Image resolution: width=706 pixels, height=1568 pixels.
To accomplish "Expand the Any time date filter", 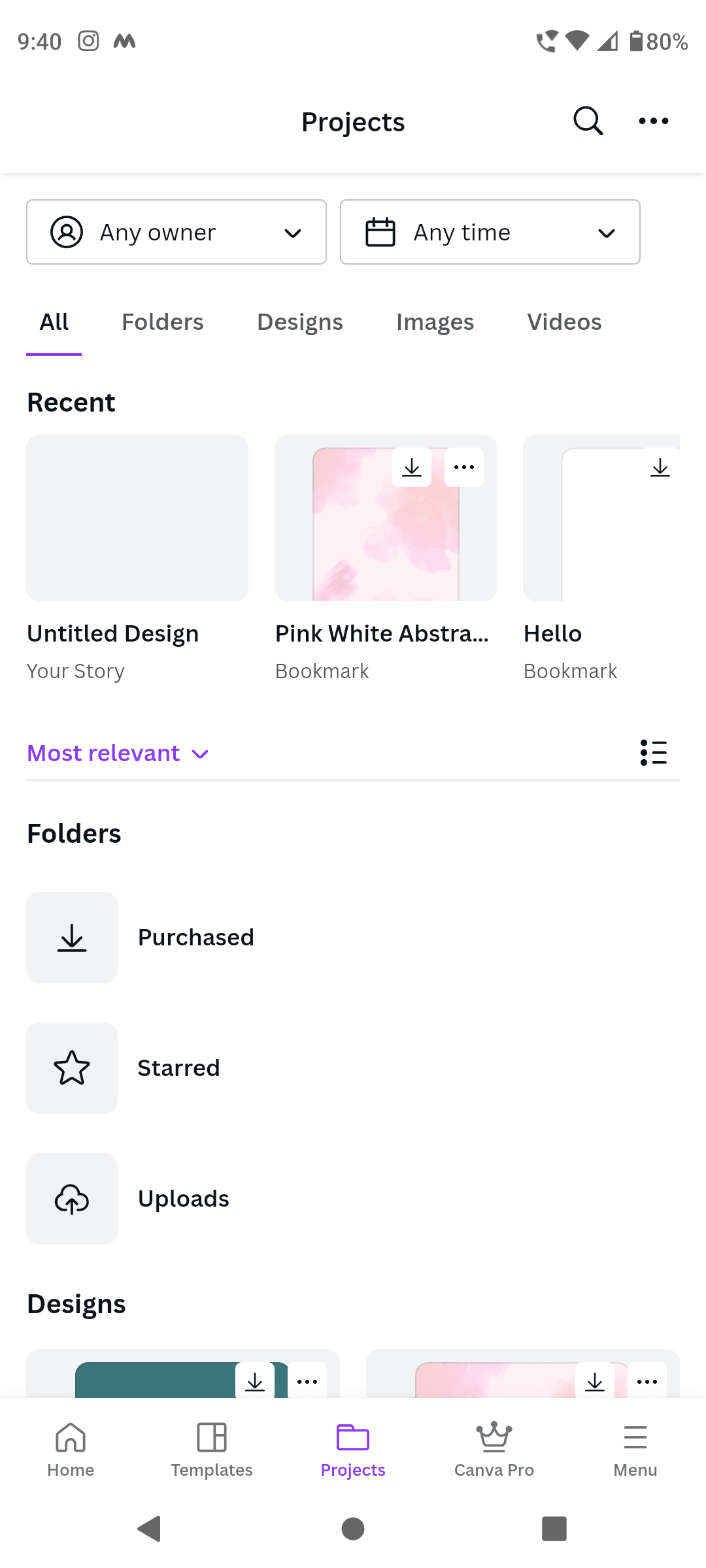I will coord(490,232).
